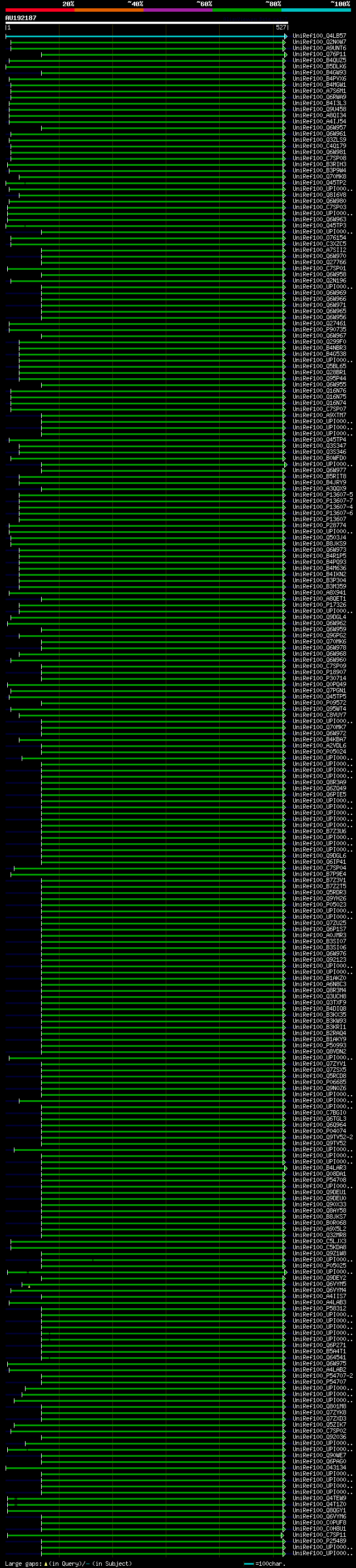Select the UniRef100_Q6W981 label
This screenshot has width=356, height=1568.
[x=319, y=152]
